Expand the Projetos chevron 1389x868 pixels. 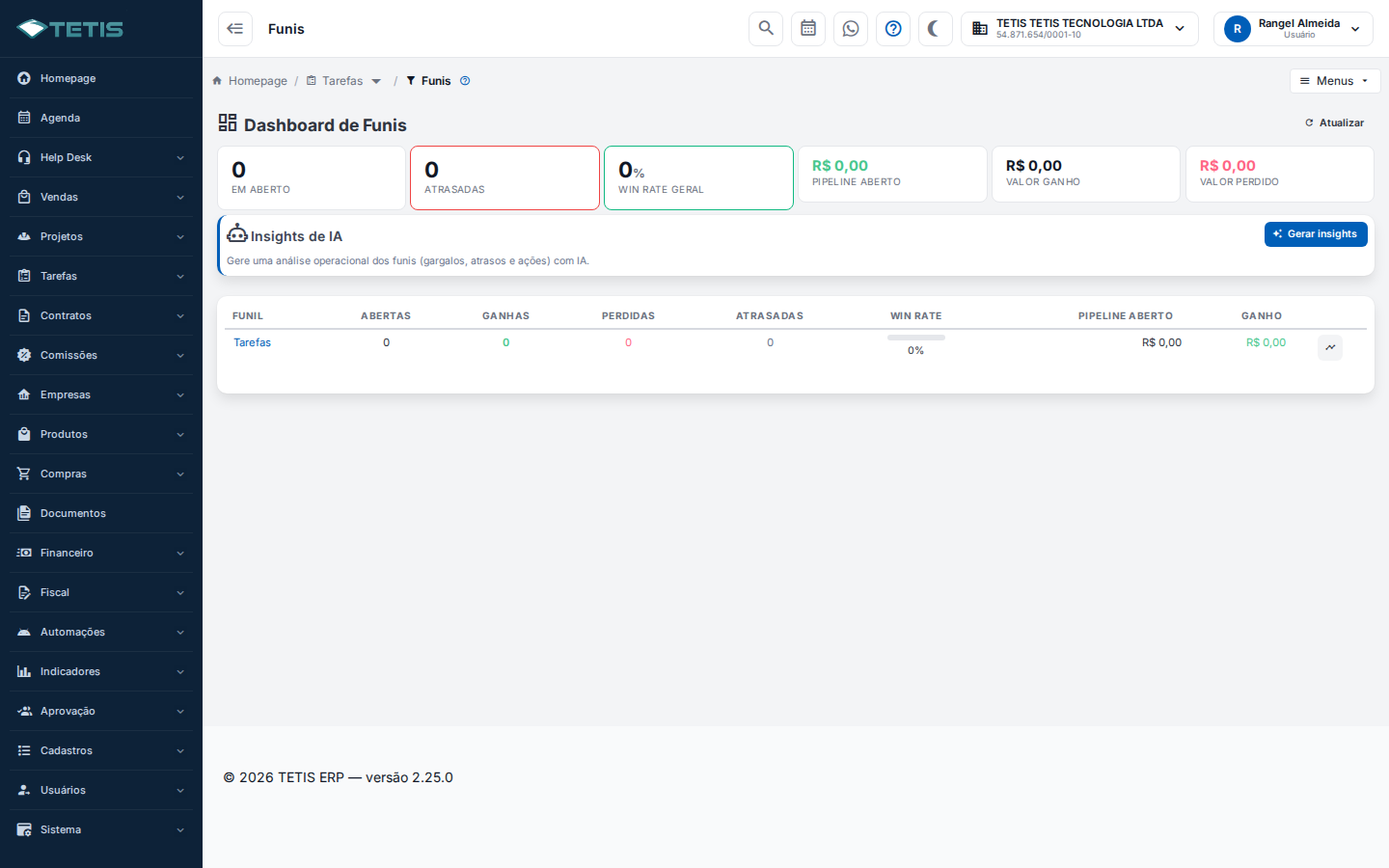180,236
